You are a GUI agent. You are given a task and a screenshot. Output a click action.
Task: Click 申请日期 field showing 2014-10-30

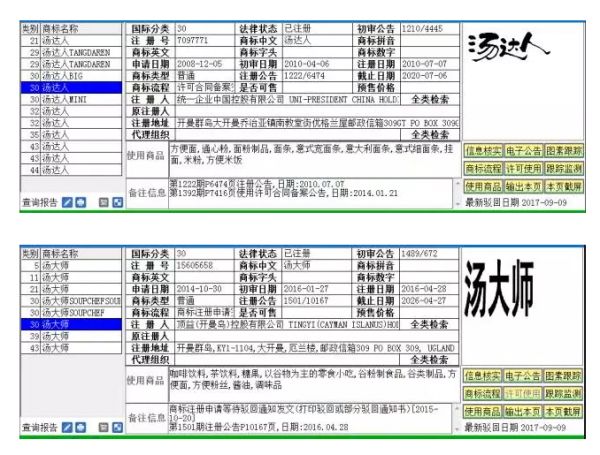[205, 289]
